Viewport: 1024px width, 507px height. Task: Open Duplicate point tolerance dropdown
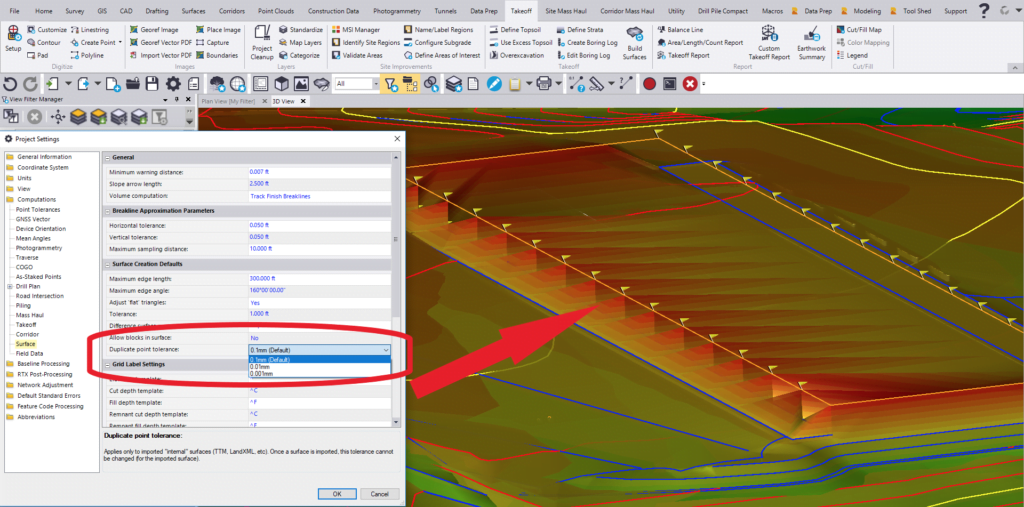tap(386, 350)
